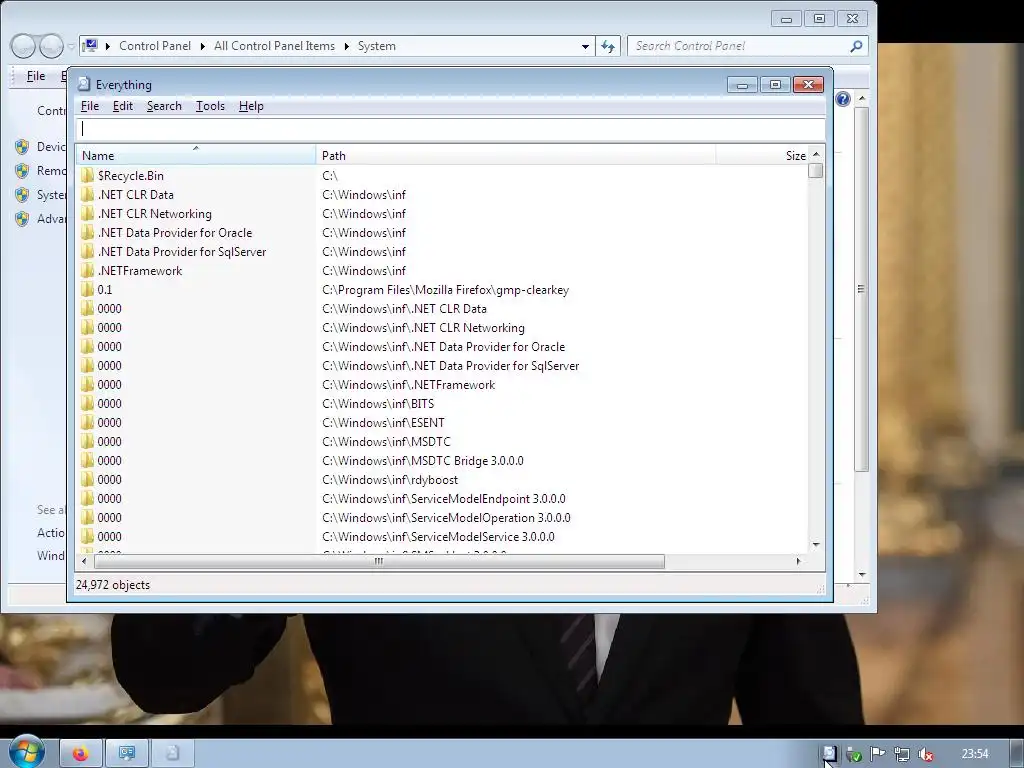
Task: Open the Search menu in Everything
Action: tap(164, 106)
